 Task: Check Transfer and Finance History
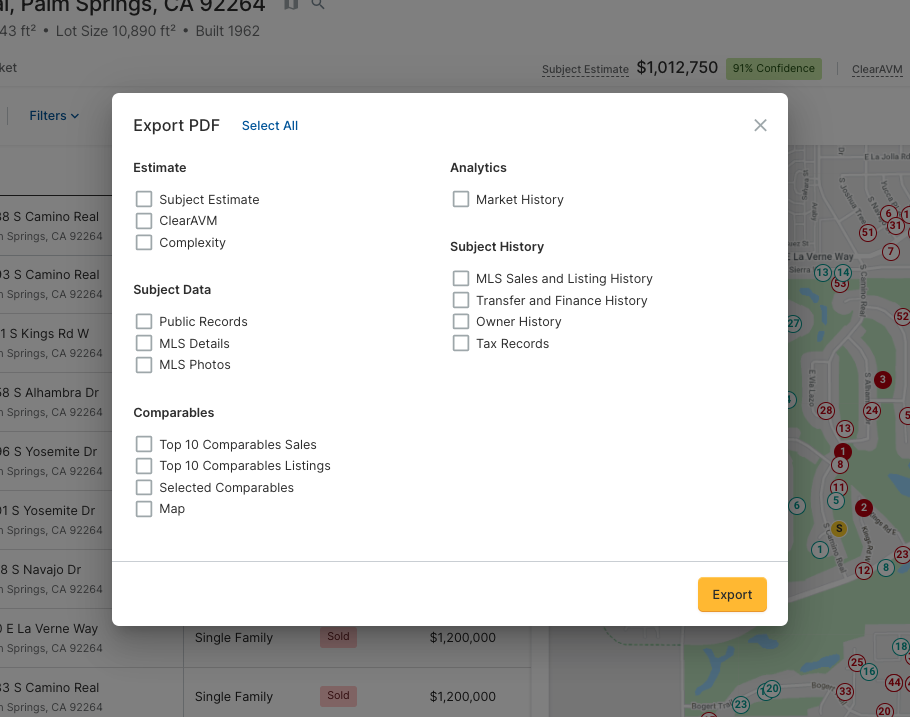[461, 300]
